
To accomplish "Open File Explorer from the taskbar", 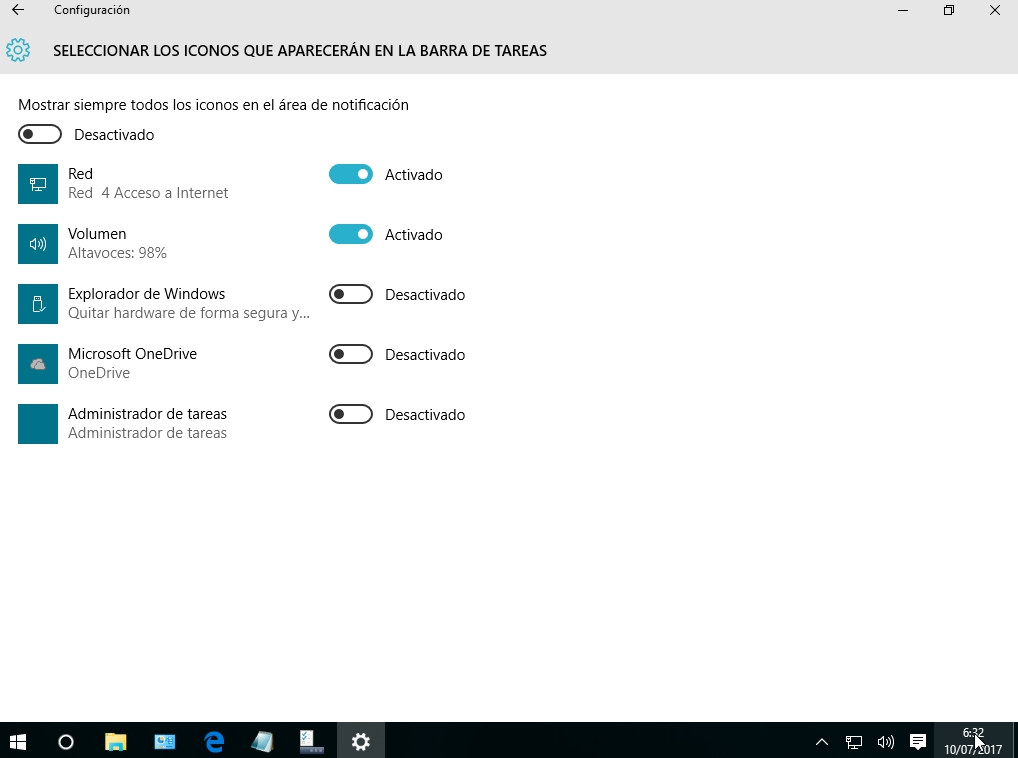I will 116,741.
